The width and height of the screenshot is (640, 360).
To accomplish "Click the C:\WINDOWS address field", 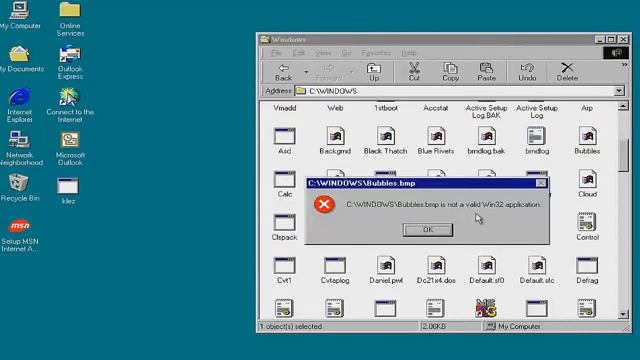I will point(454,91).
